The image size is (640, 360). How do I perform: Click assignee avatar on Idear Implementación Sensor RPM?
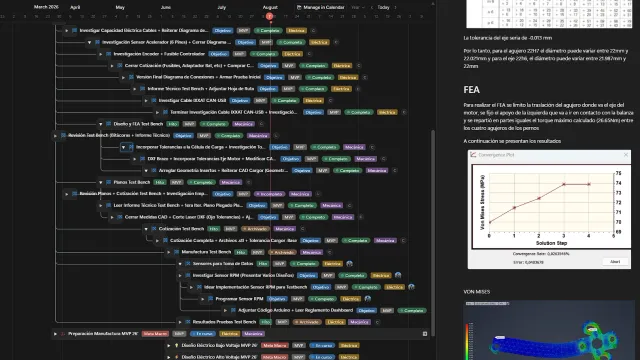click(411, 287)
